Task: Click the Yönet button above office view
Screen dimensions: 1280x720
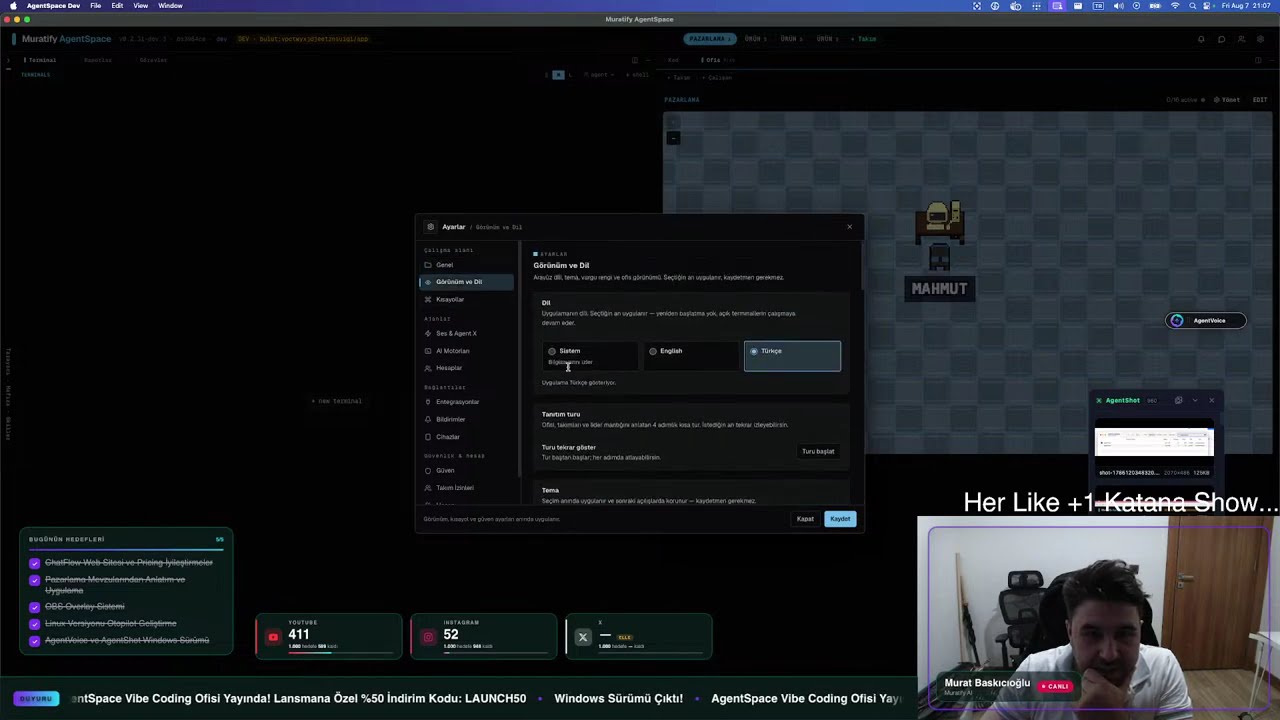Action: [1227, 100]
